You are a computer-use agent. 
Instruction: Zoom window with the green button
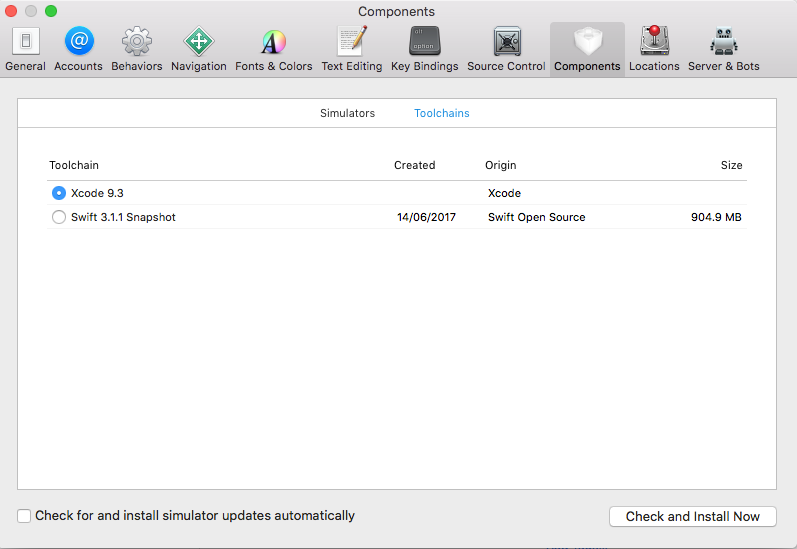pos(51,11)
